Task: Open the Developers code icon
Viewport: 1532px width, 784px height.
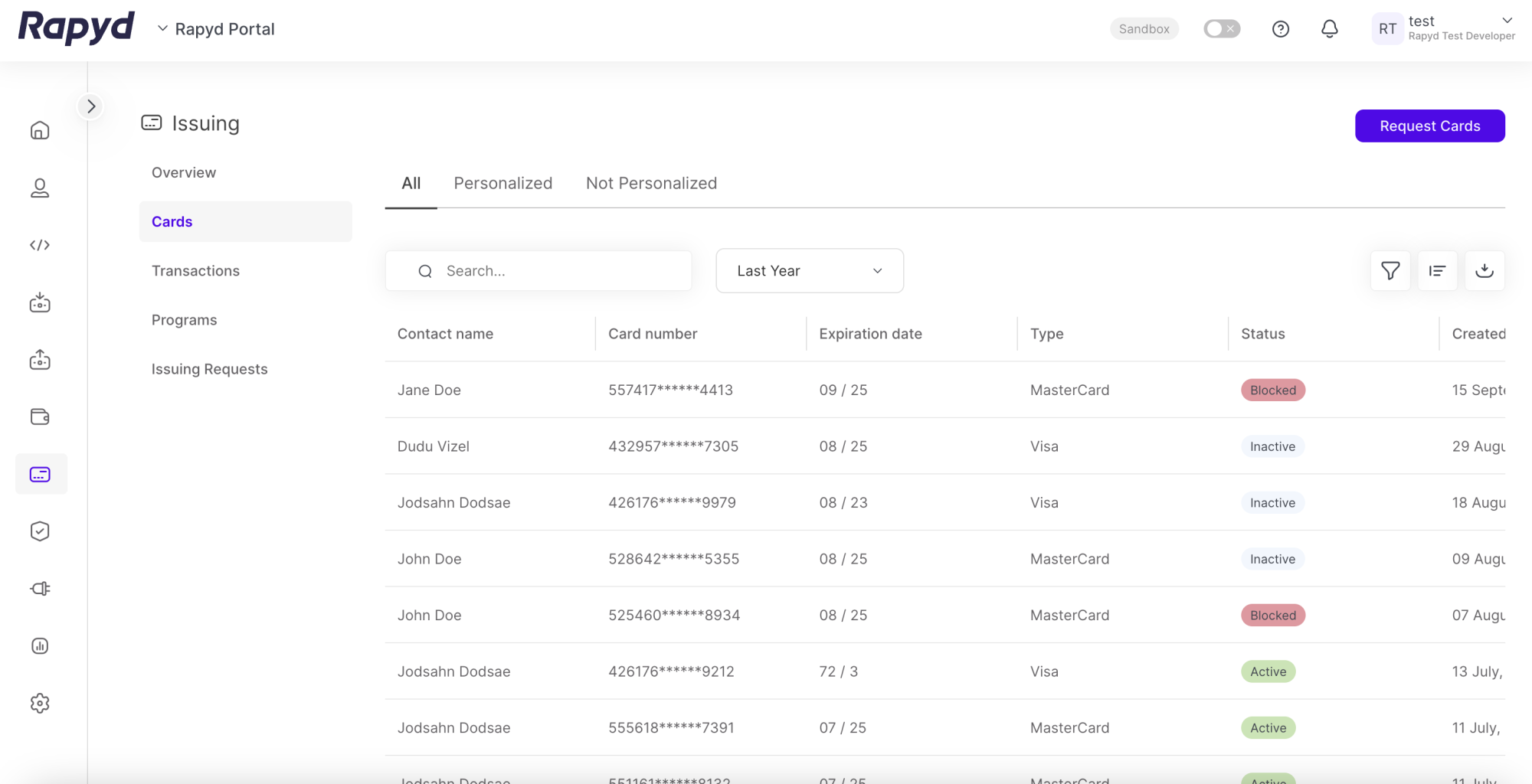Action: (40, 245)
